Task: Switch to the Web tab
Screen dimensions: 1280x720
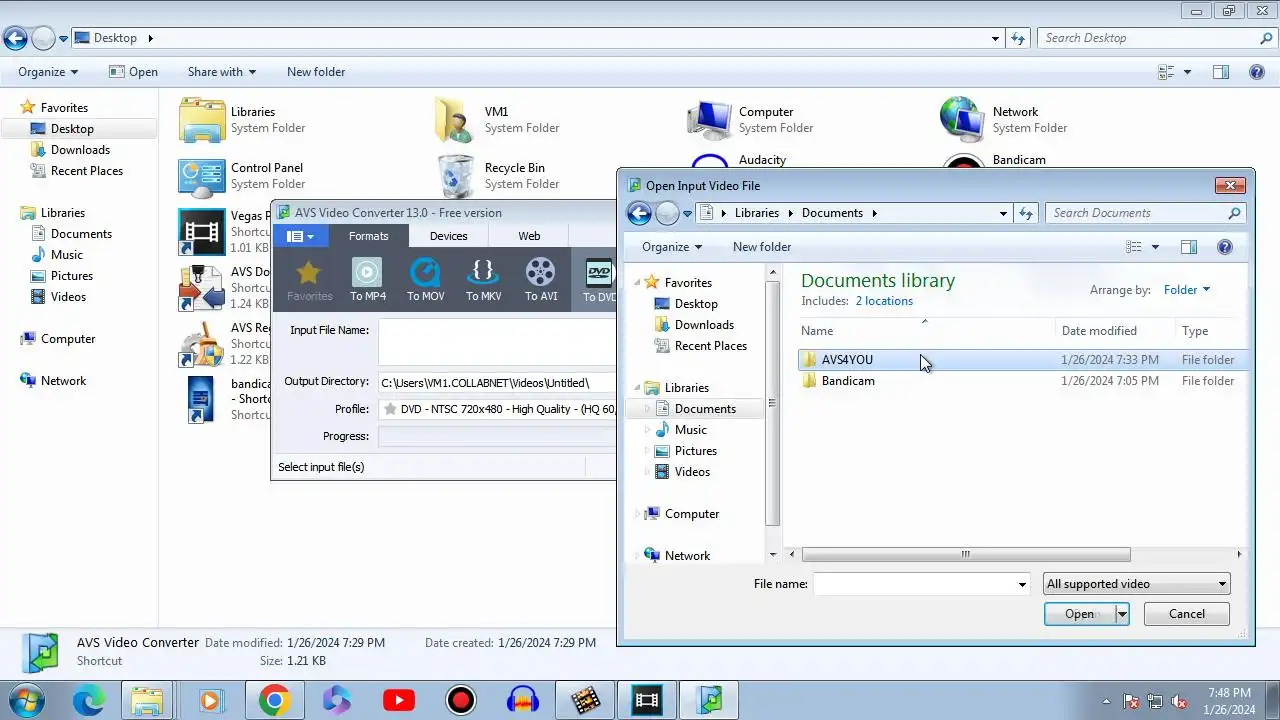Action: point(529,236)
